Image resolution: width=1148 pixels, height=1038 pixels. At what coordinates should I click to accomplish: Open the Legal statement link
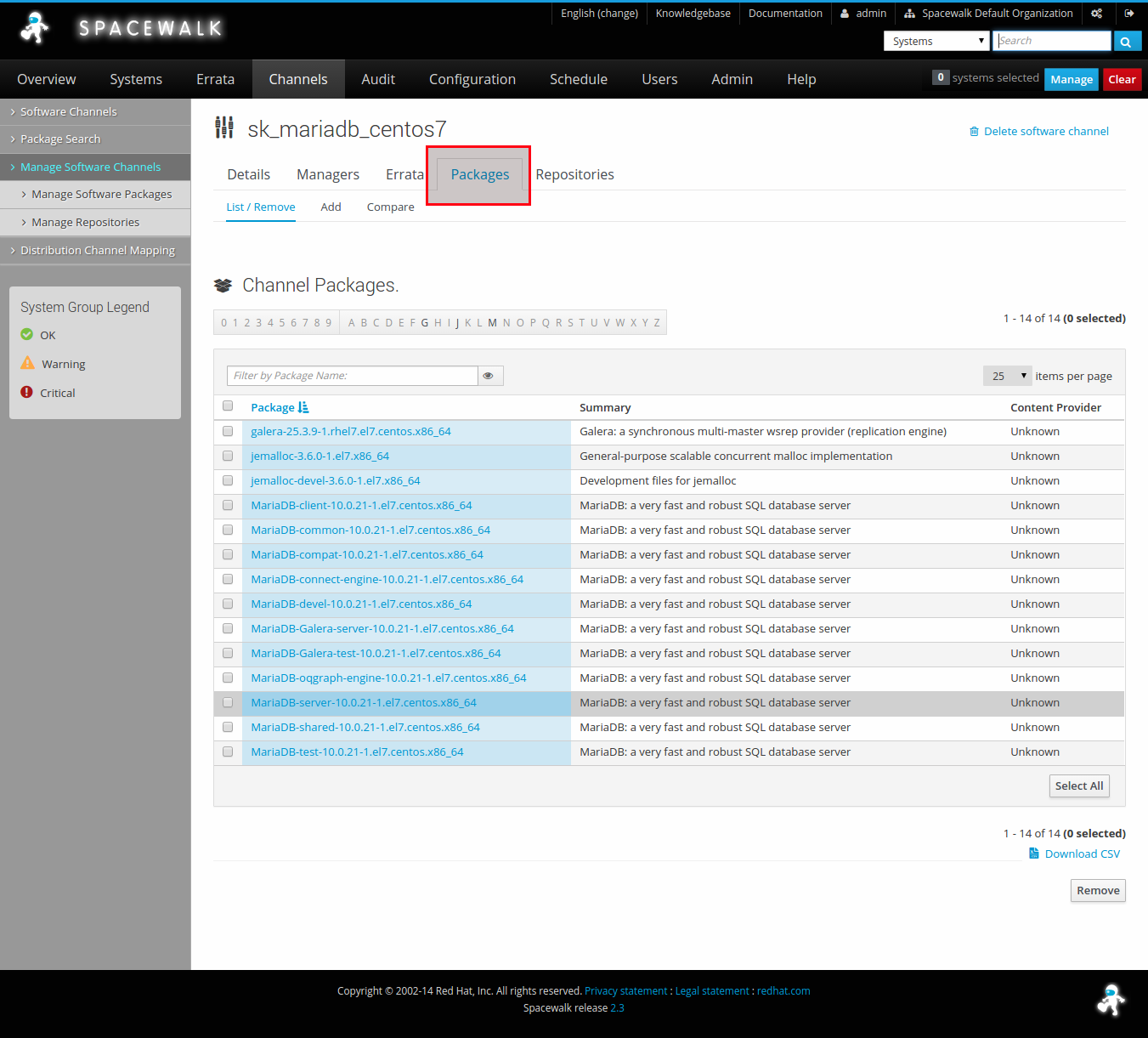712,990
